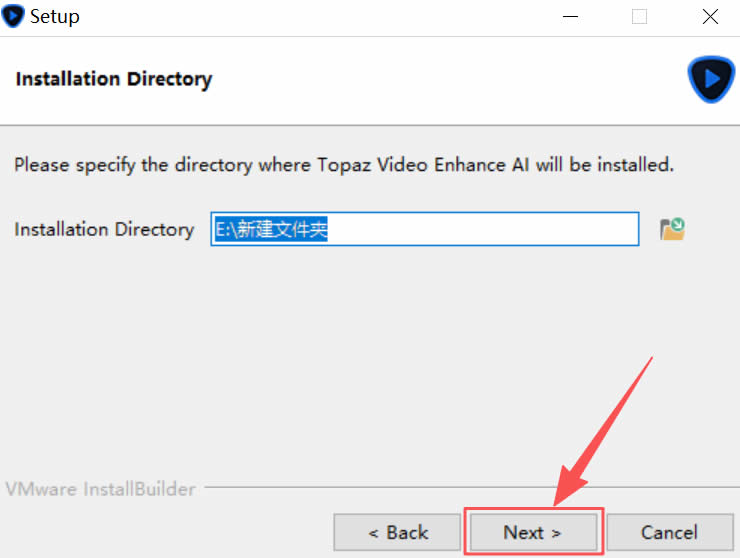The image size is (740, 558).
Task: Proceed by pressing the Next > button
Action: click(x=533, y=532)
